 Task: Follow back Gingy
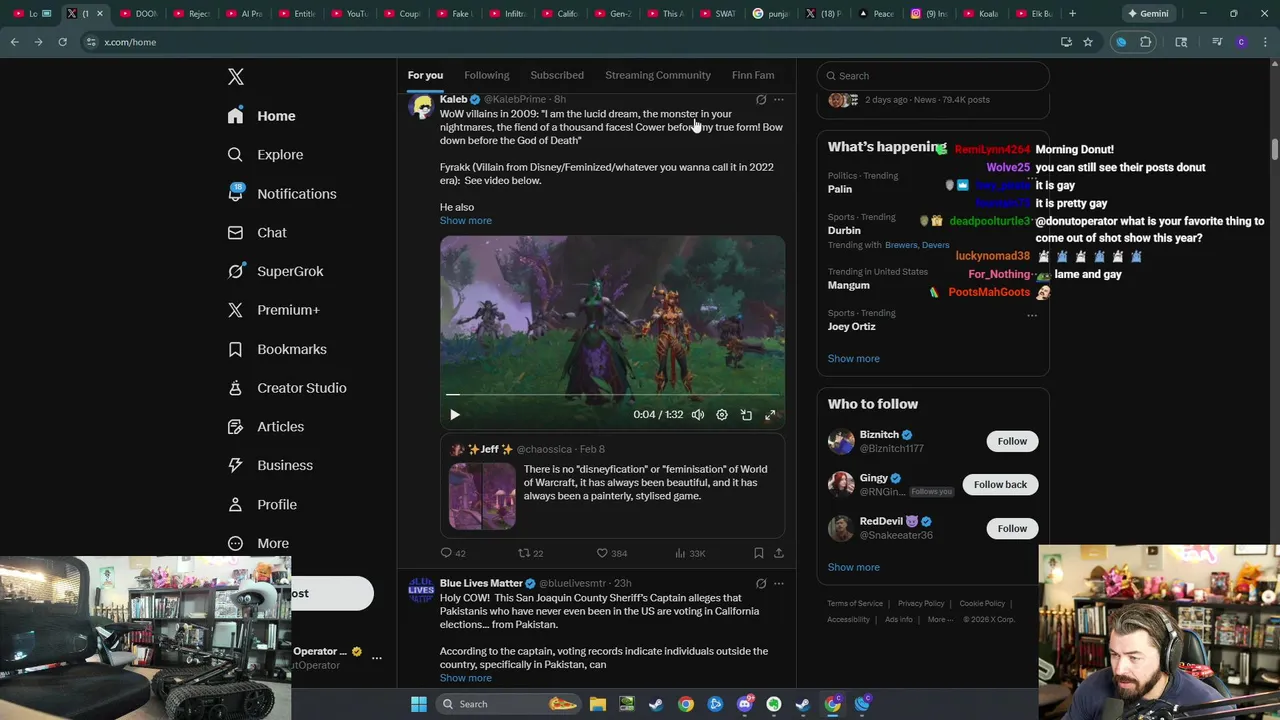[1000, 484]
